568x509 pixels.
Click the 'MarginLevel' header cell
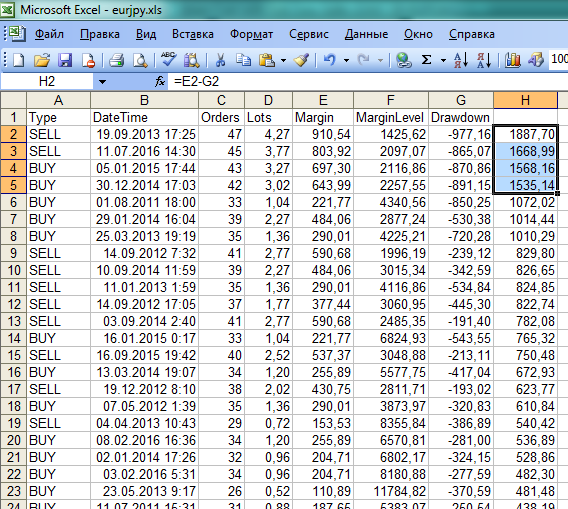391,117
